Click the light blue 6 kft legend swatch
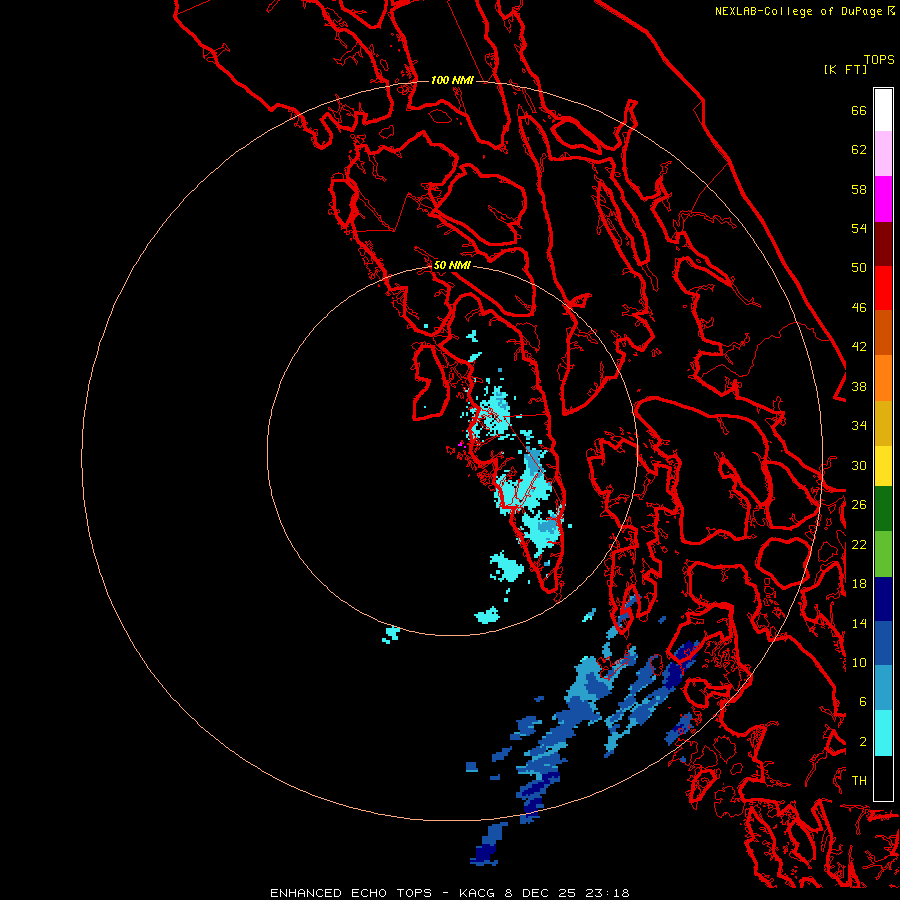Screen dimensions: 900x900 (883, 688)
